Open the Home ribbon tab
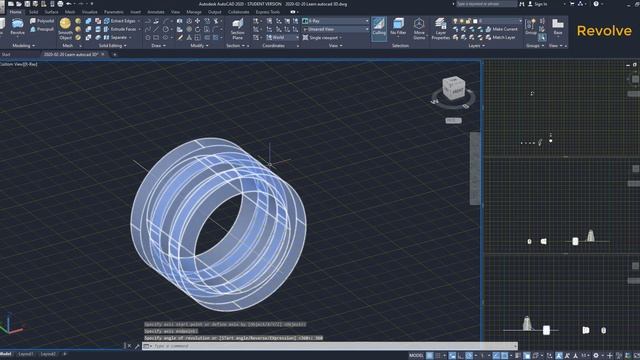The height and width of the screenshot is (360, 640). tap(16, 12)
